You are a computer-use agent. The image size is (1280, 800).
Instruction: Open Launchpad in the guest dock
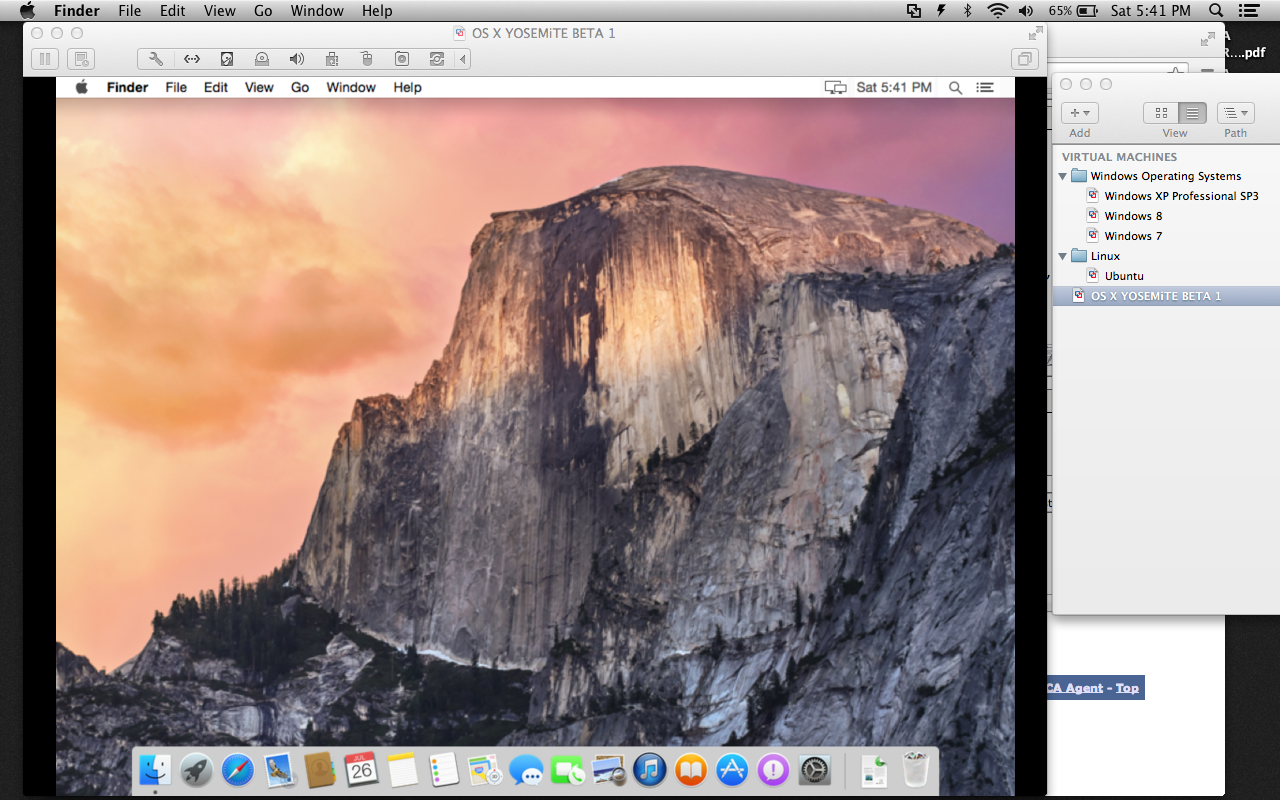click(x=196, y=770)
